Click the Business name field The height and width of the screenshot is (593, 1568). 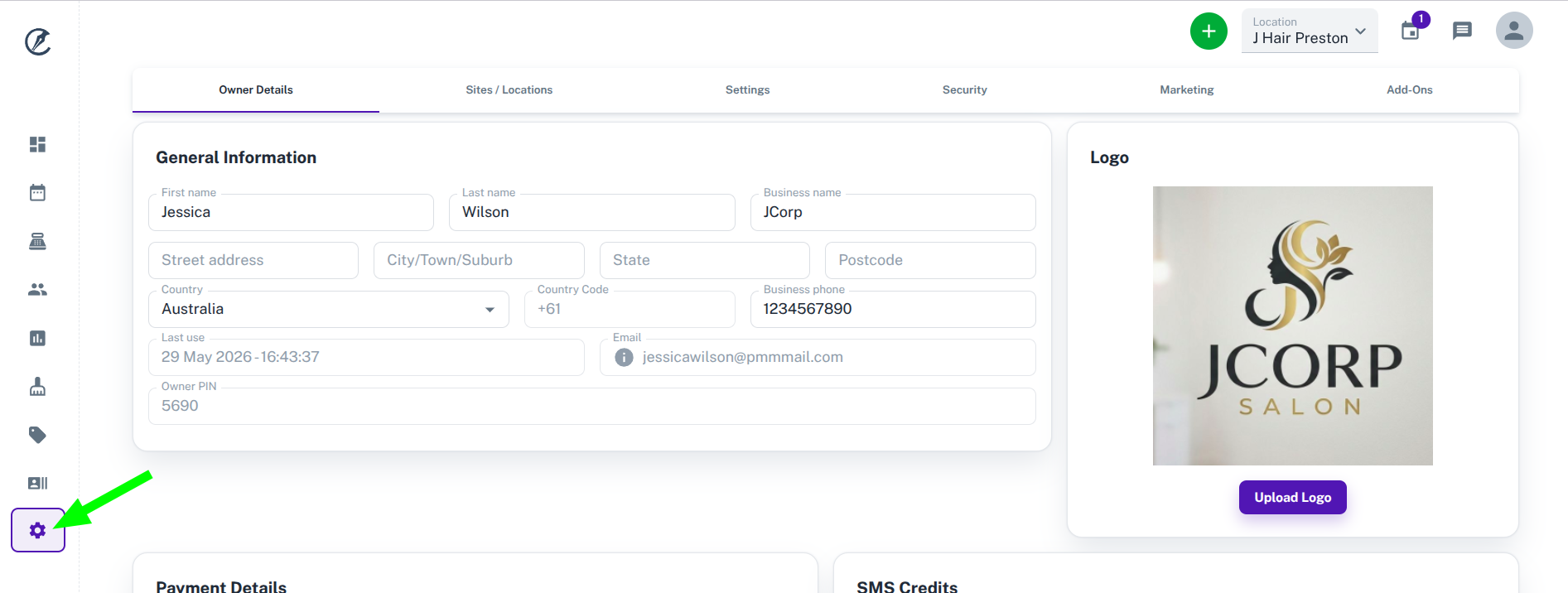point(893,212)
